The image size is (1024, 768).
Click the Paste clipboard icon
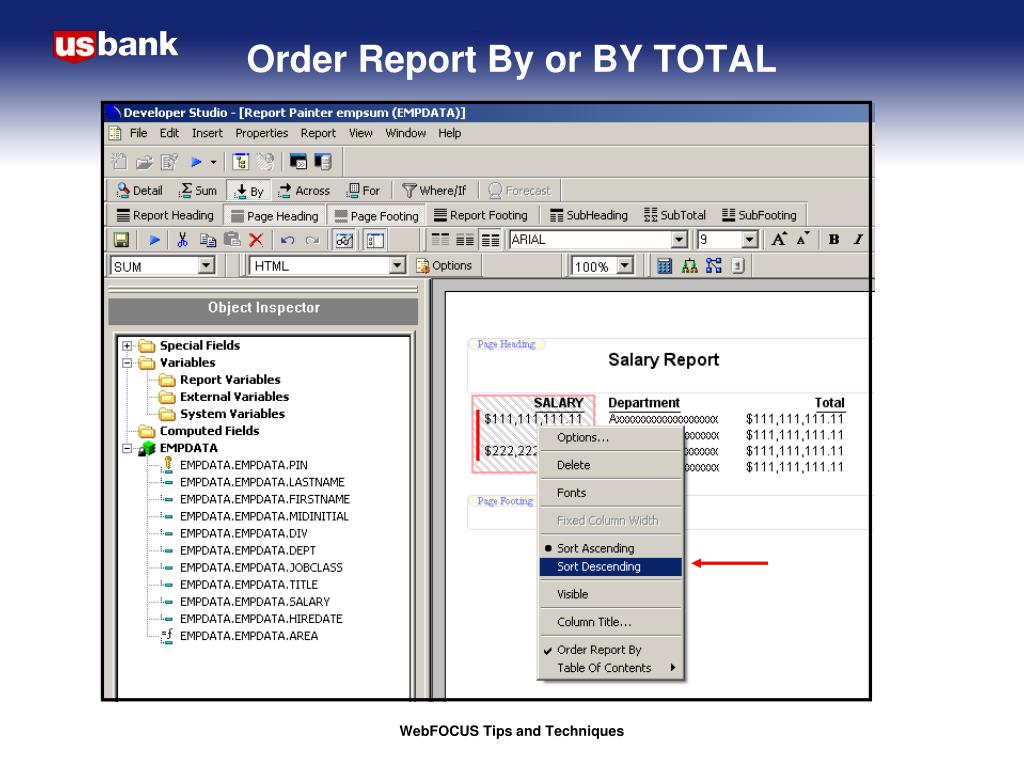point(232,240)
